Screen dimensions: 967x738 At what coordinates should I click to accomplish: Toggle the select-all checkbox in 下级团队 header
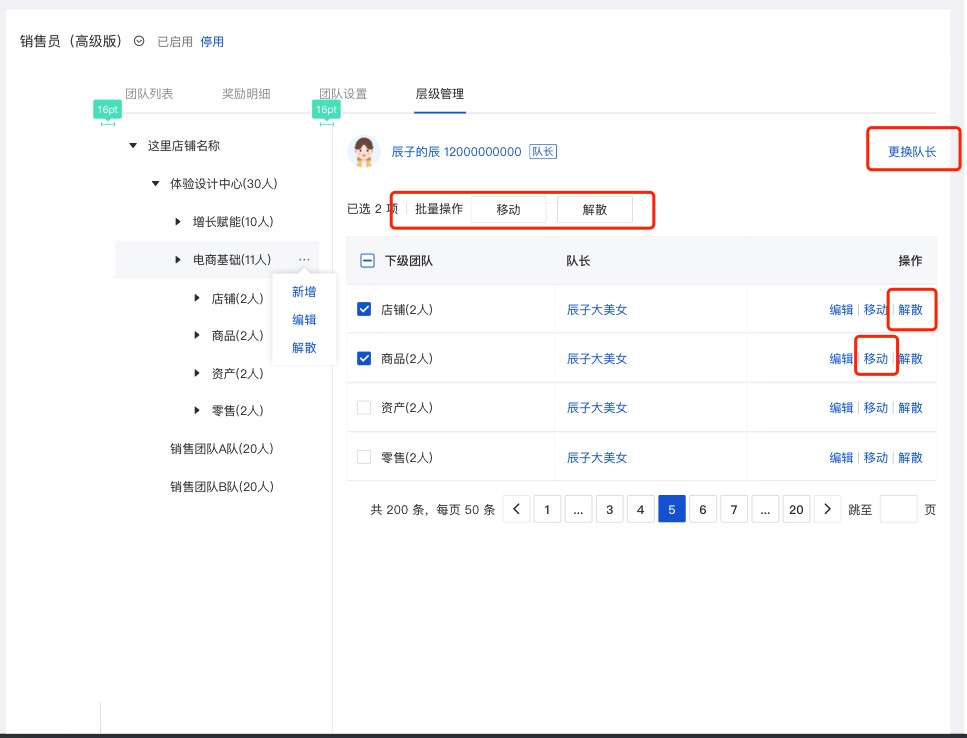point(366,261)
